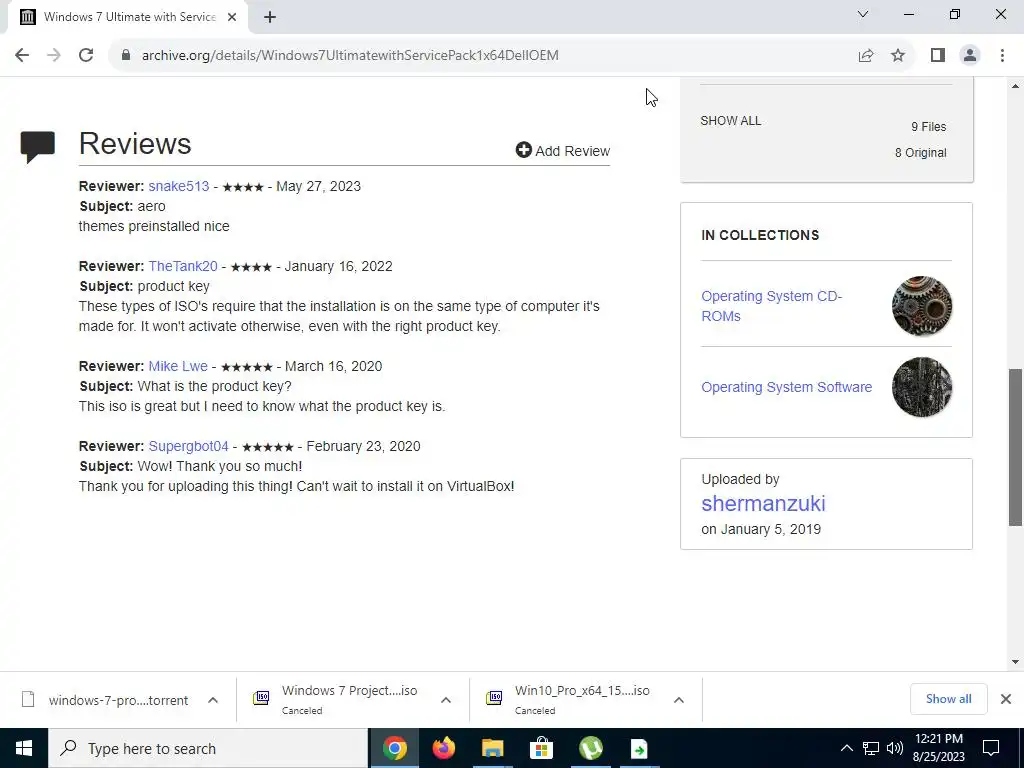Image resolution: width=1024 pixels, height=768 pixels.
Task: Click the 9 Files count
Action: [929, 127]
